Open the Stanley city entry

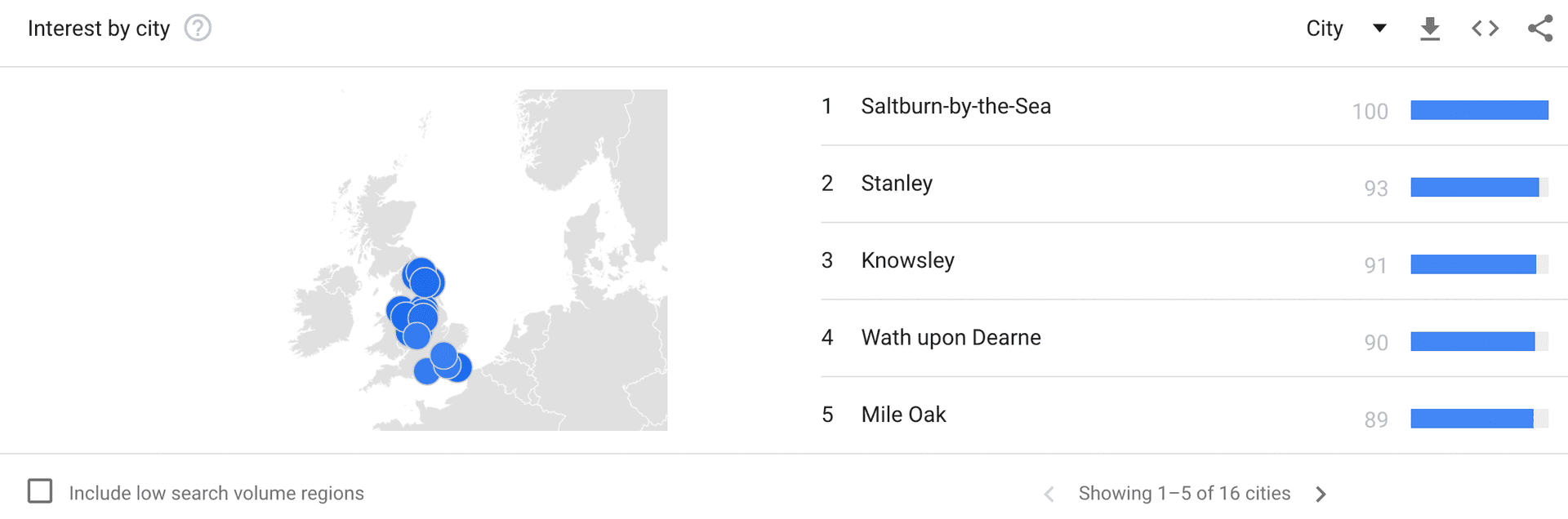pos(897,184)
